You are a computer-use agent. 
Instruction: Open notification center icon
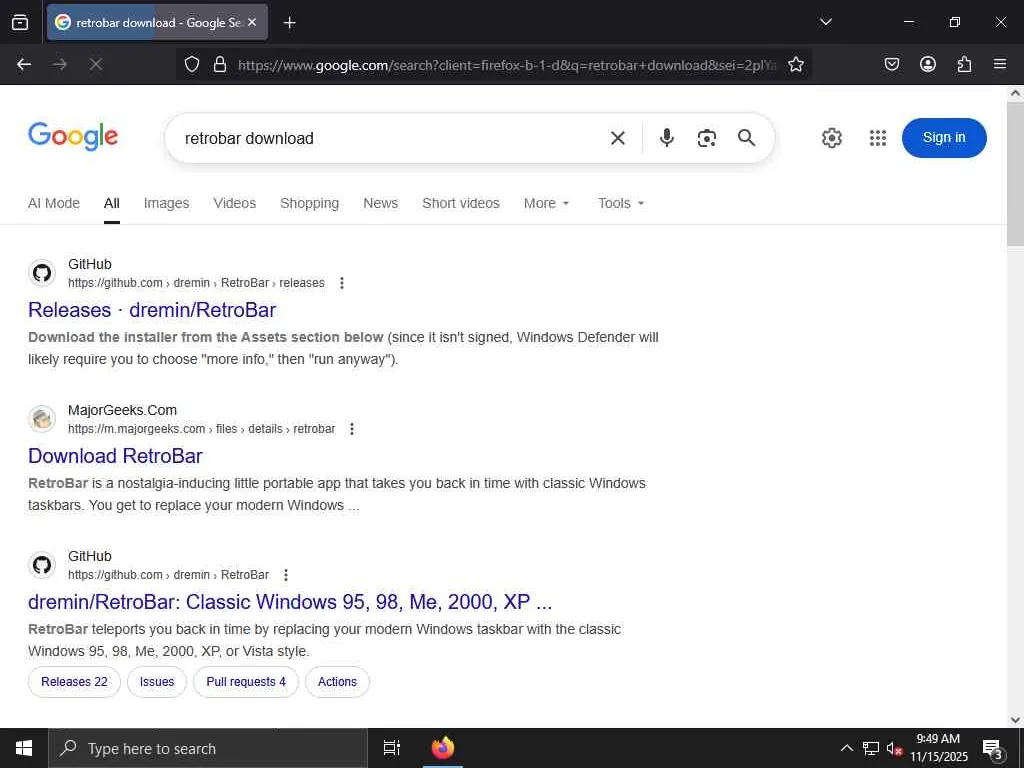(993, 748)
